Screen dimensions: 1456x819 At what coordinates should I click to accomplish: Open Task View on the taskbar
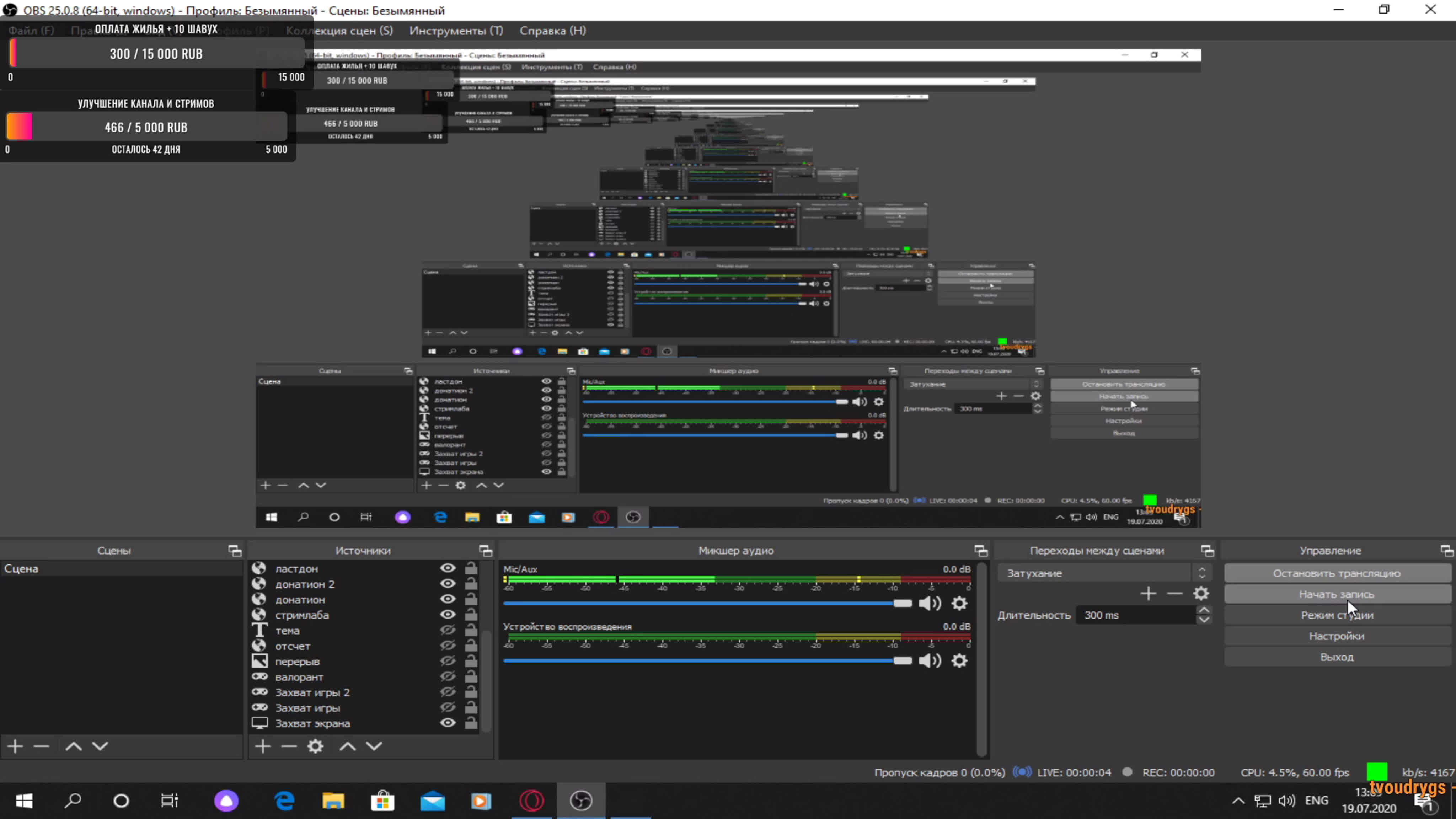pos(170,801)
